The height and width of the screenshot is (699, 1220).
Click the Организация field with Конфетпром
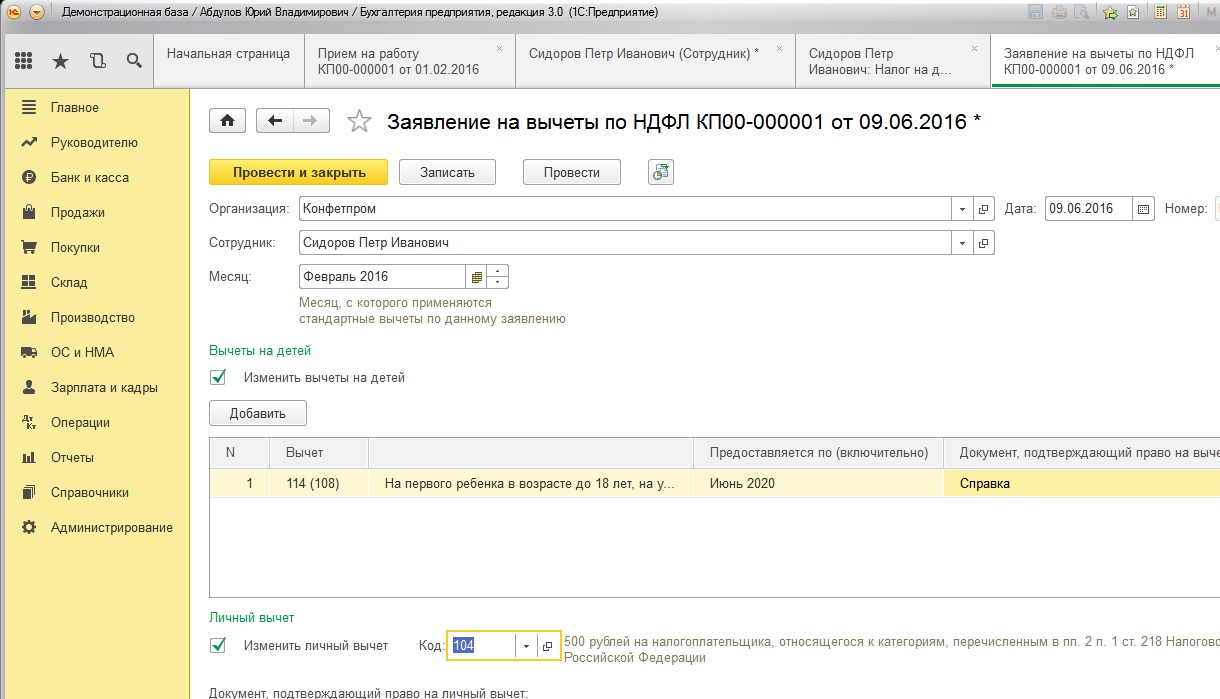pos(625,209)
